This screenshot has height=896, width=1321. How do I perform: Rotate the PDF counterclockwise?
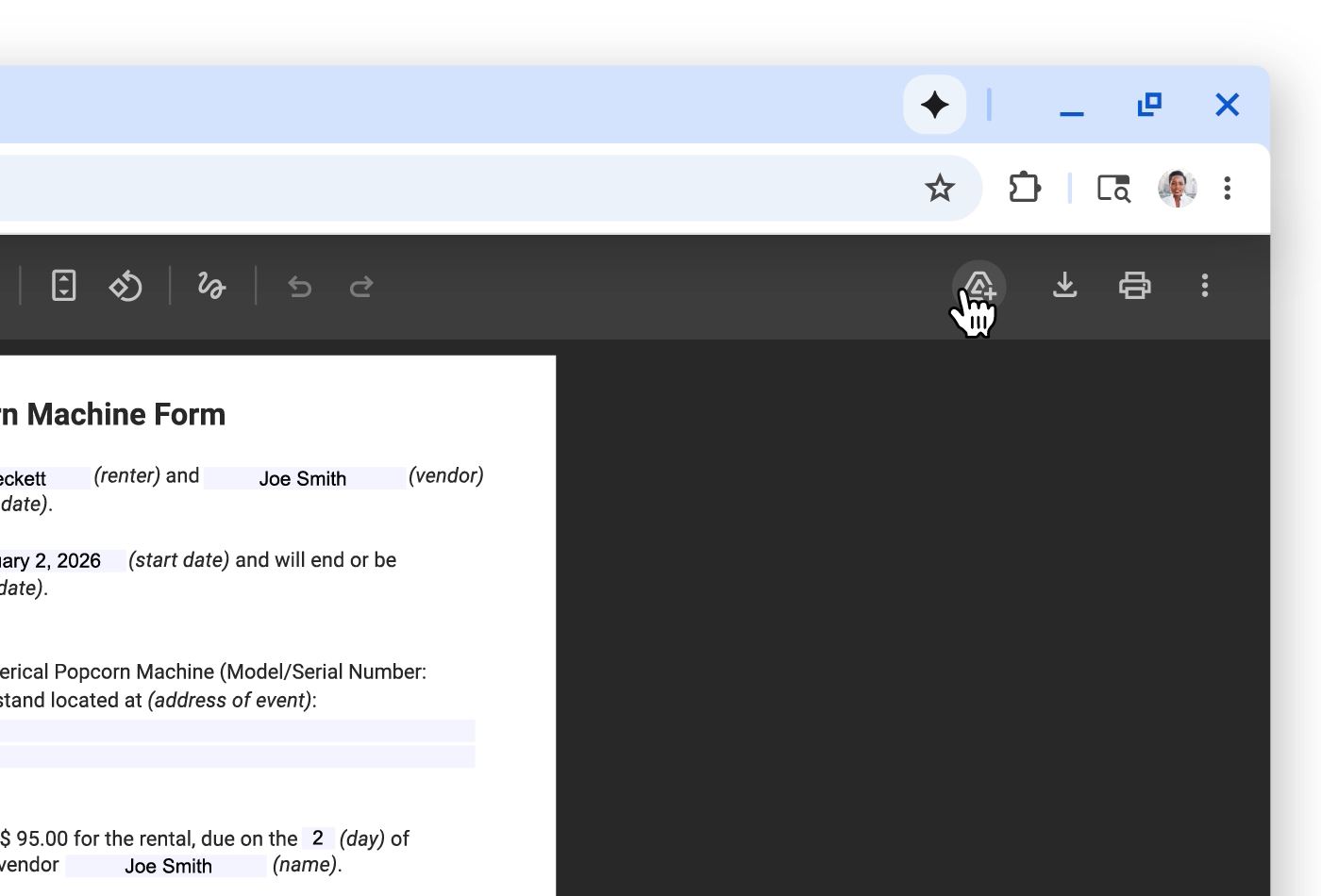125,286
